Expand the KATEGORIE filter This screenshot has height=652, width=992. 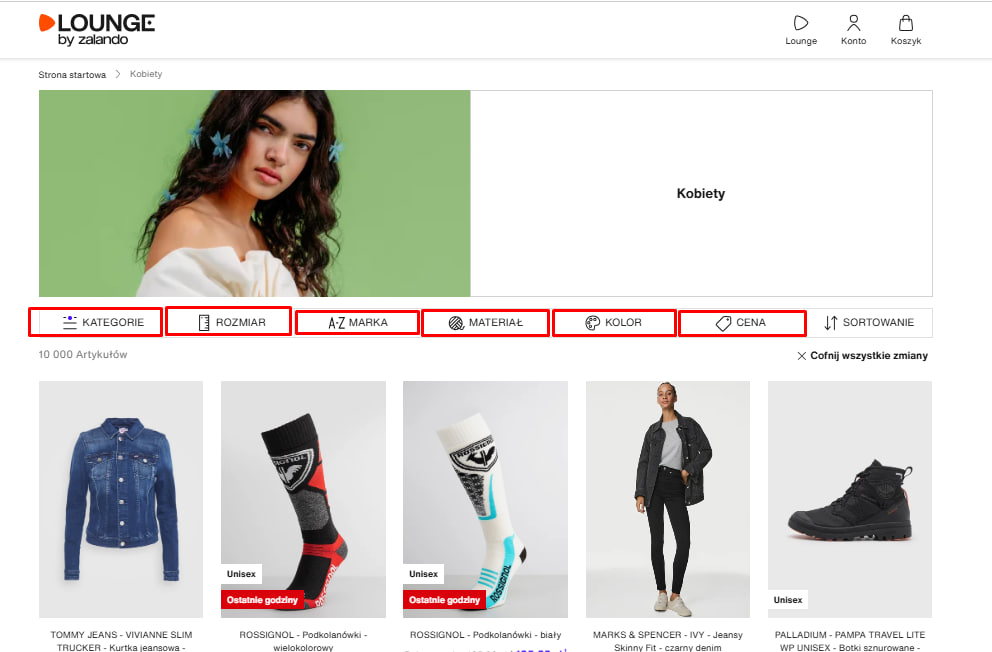coord(96,322)
